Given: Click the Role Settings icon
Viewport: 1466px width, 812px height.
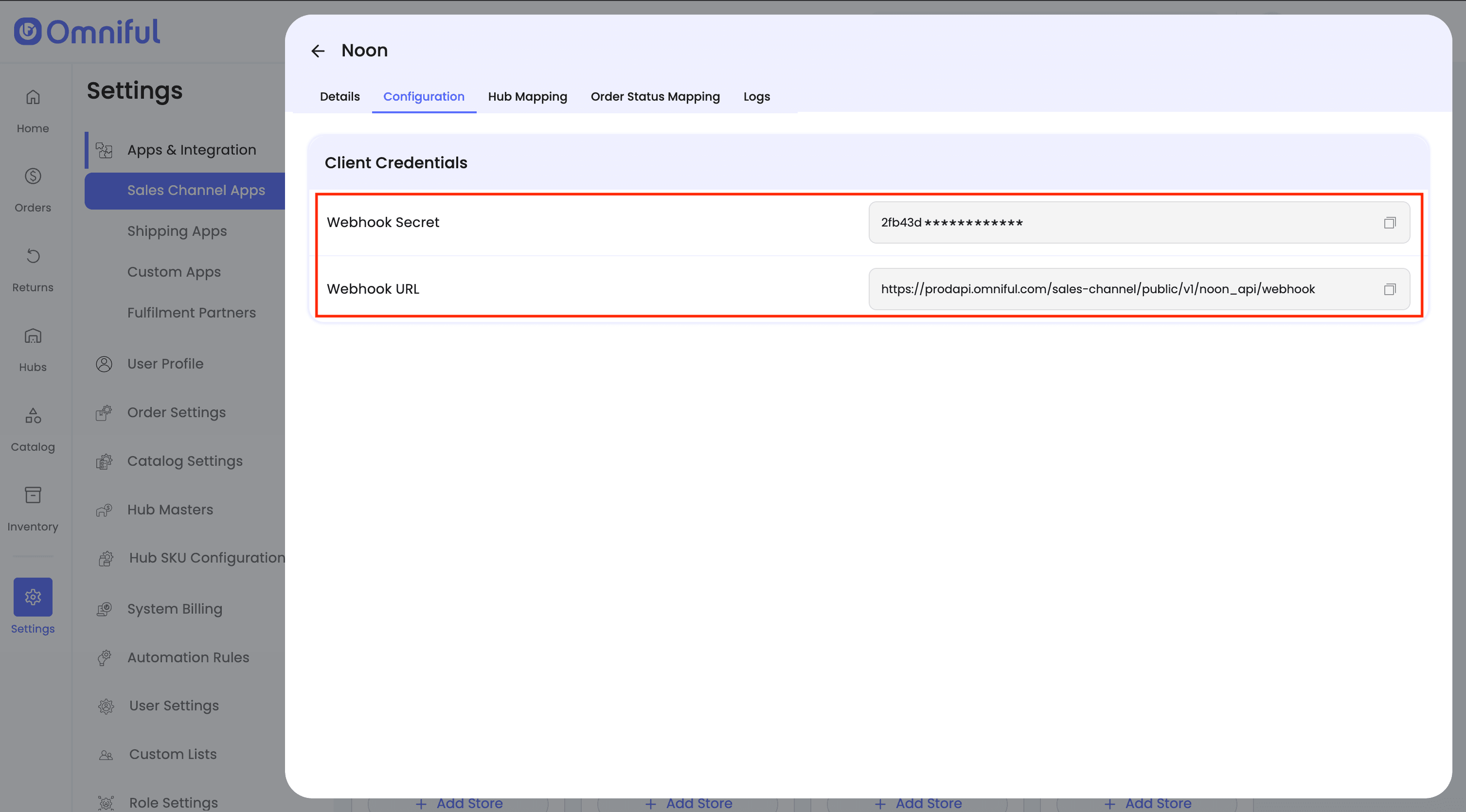Looking at the screenshot, I should coord(106,802).
